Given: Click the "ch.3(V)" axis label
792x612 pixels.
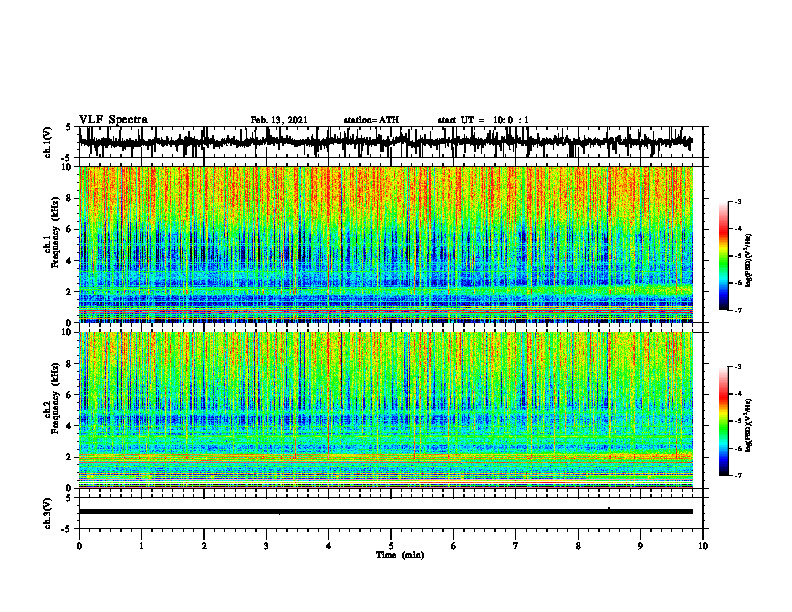Looking at the screenshot, I should click(48, 513).
